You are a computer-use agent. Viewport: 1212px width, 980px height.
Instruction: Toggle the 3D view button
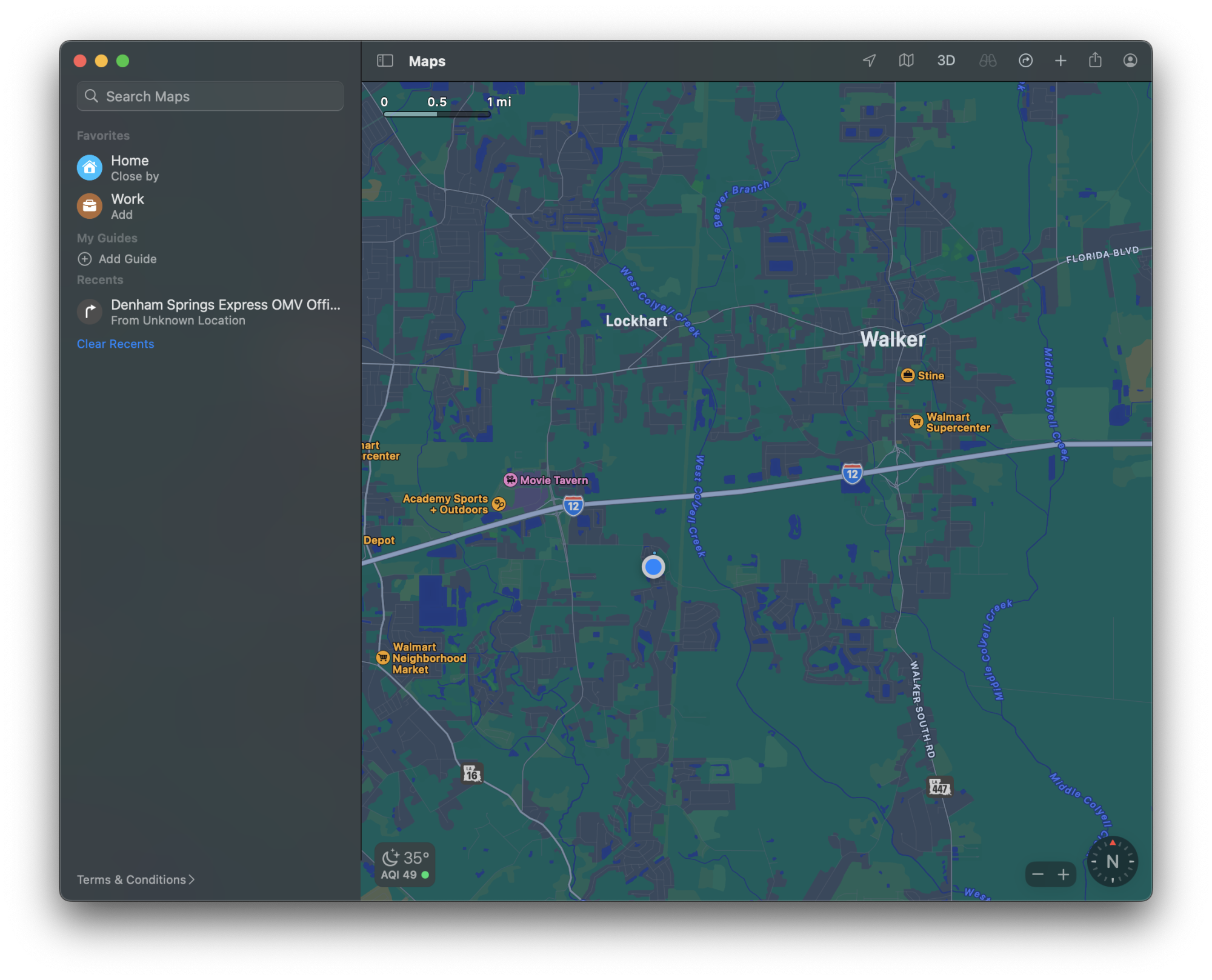coord(945,61)
